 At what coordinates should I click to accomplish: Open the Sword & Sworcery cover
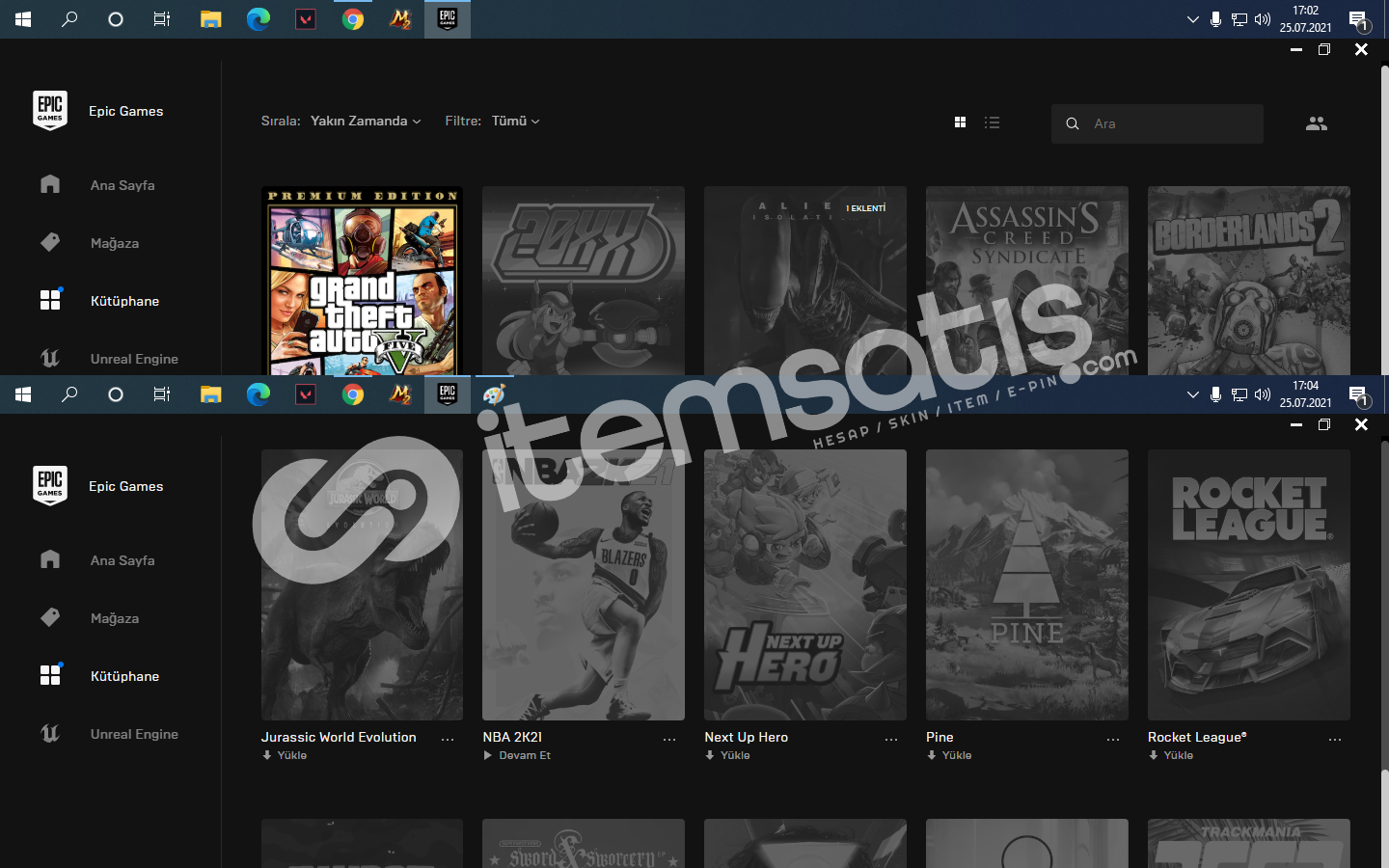pos(584,844)
